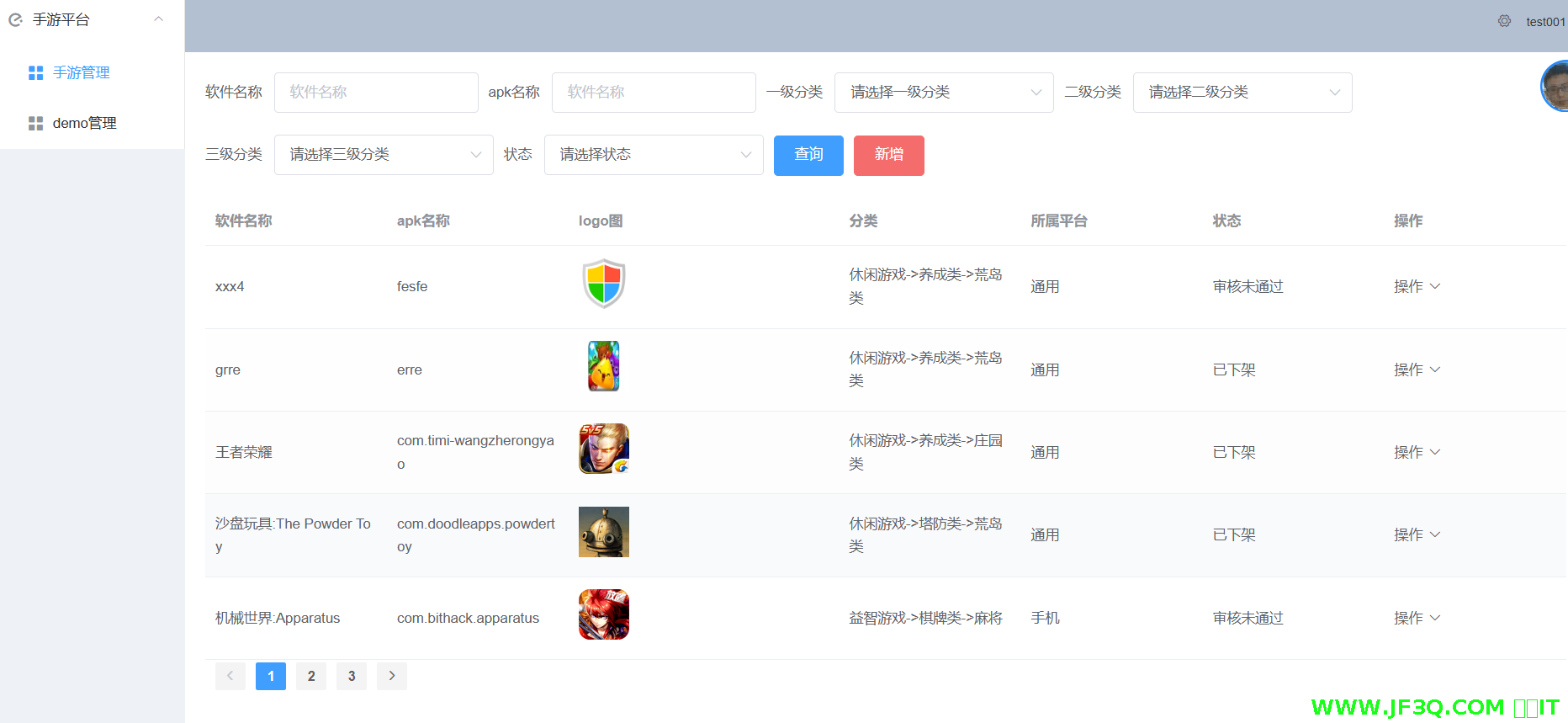Viewport: 1568px width, 723px height.
Task: Open the 状态 selection dropdown
Action: point(654,155)
